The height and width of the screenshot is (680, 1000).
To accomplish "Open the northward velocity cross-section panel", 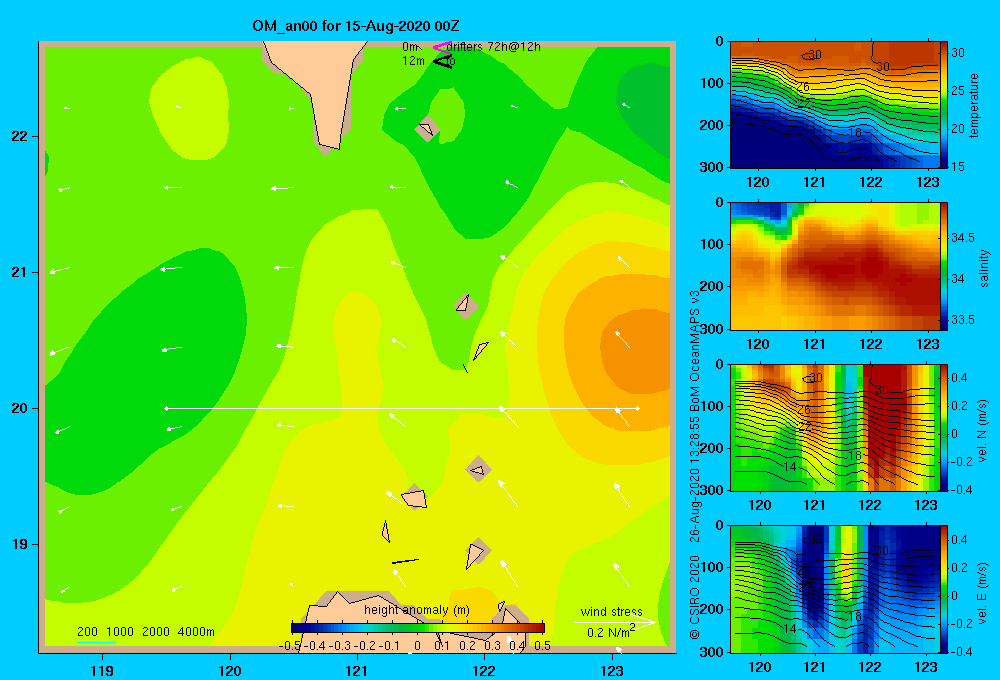I will (834, 427).
